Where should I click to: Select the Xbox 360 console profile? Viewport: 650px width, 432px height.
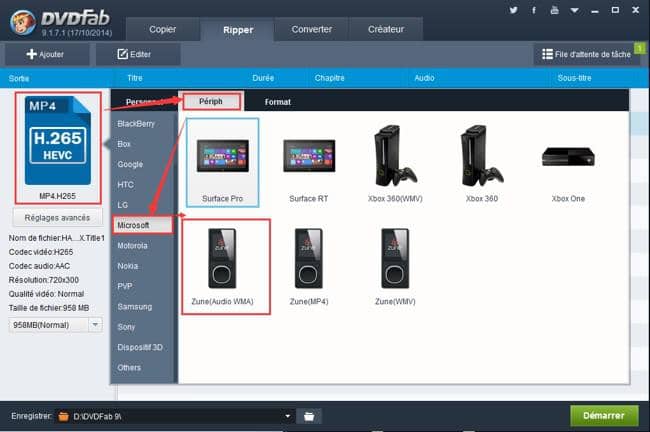click(482, 163)
